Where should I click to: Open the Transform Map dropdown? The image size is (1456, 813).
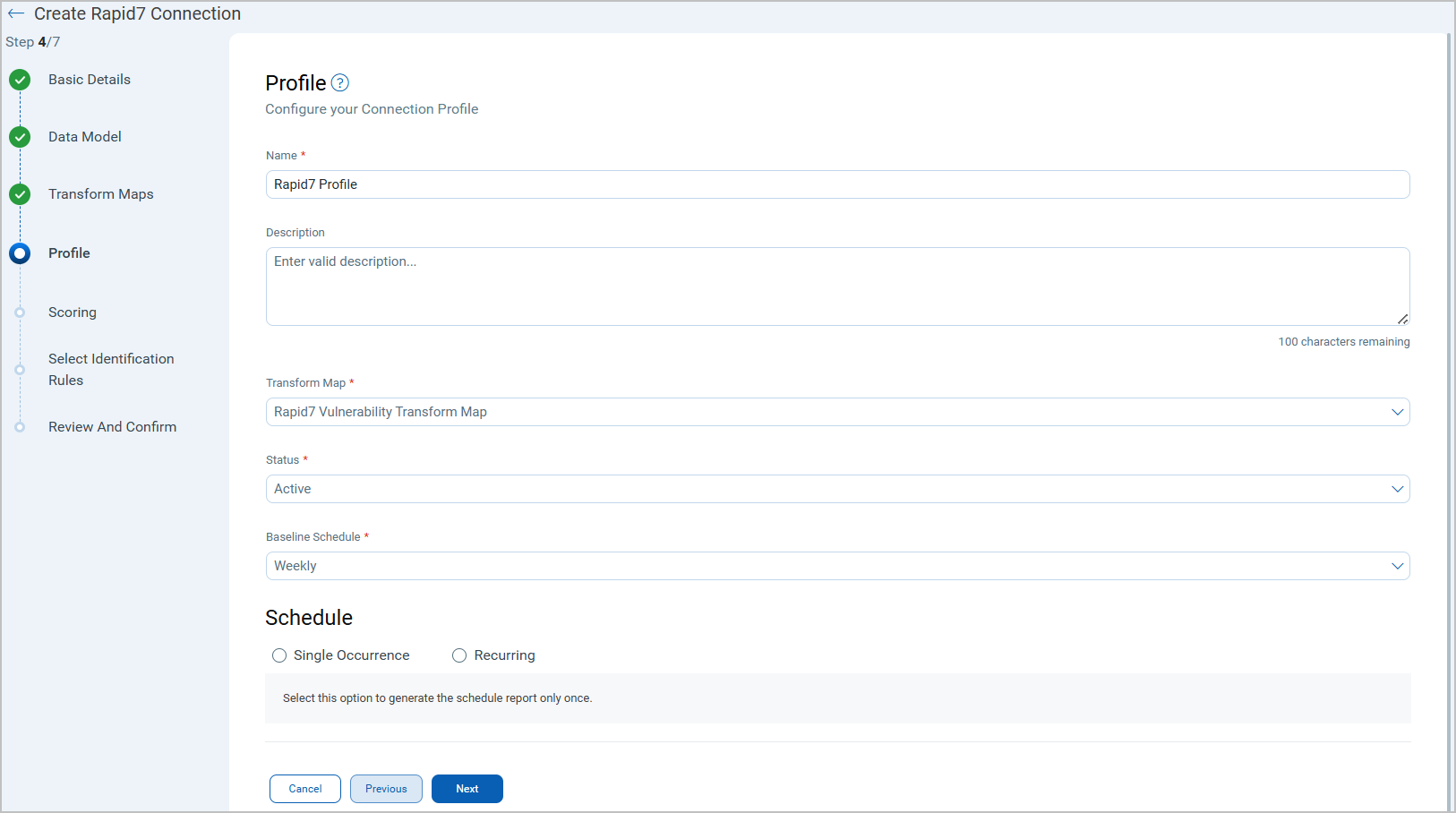pos(838,412)
